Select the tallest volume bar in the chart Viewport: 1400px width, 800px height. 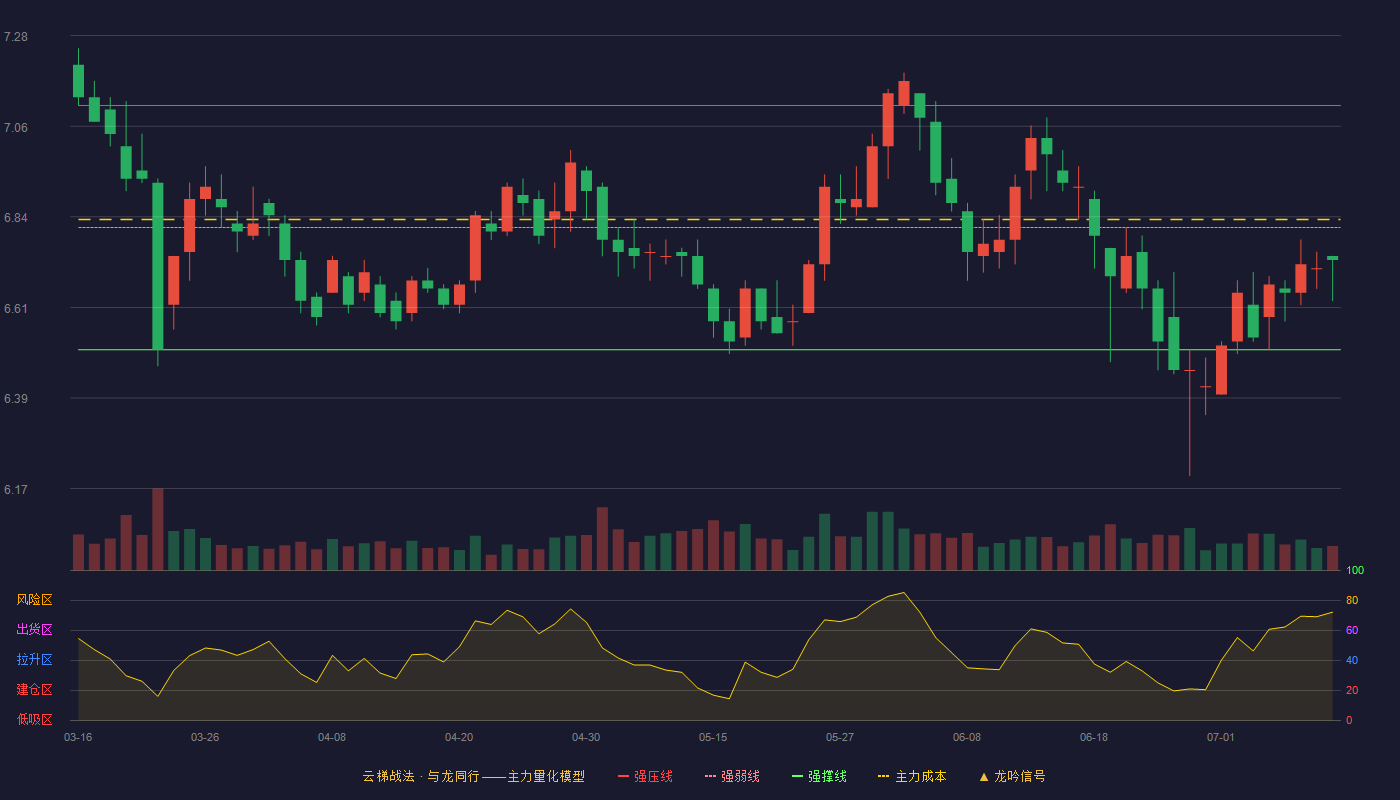tap(158, 529)
